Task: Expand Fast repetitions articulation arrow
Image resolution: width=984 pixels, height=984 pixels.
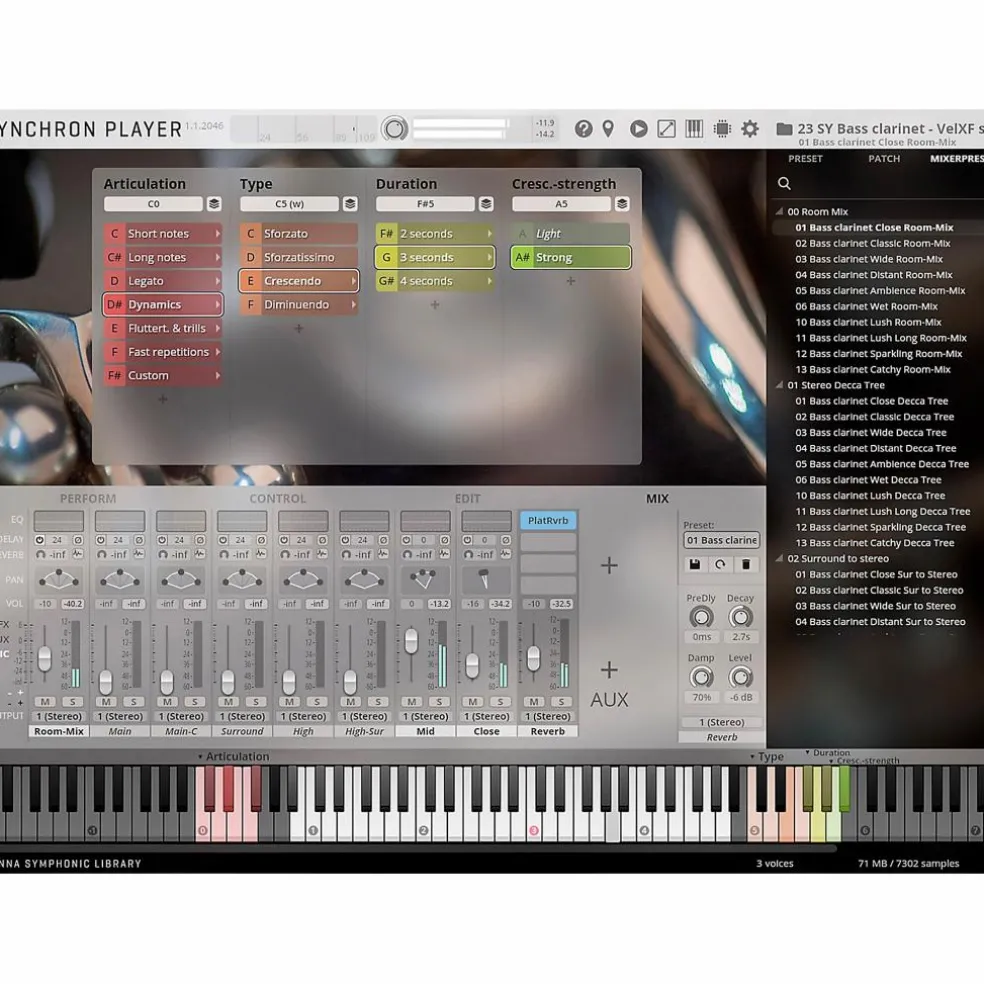Action: click(x=217, y=352)
